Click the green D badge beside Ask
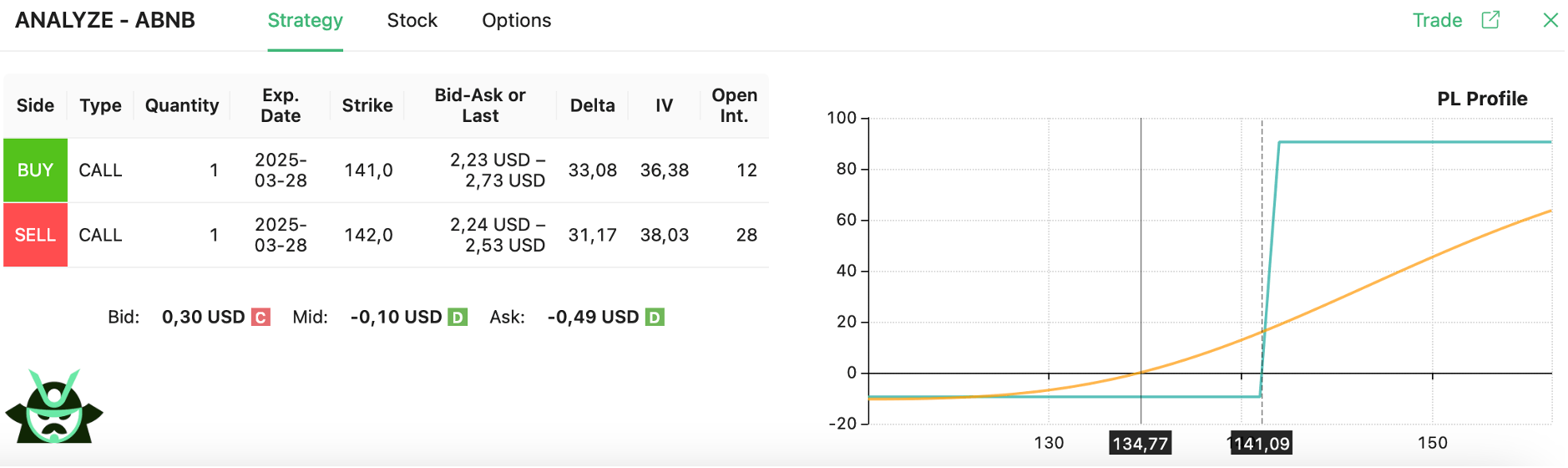Viewport: 1568px width, 468px height. click(655, 318)
